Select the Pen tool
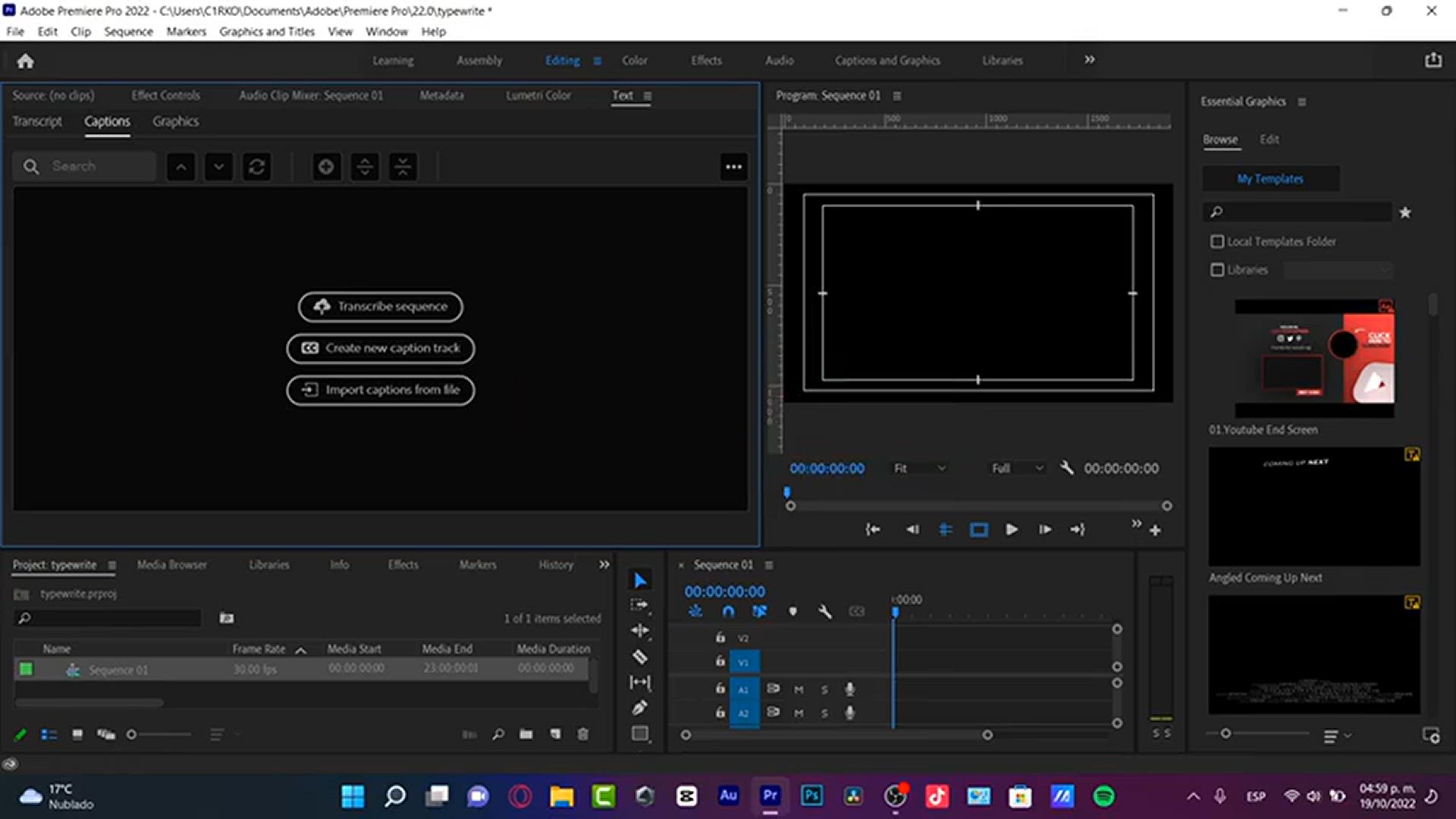The image size is (1456, 819). point(640,708)
